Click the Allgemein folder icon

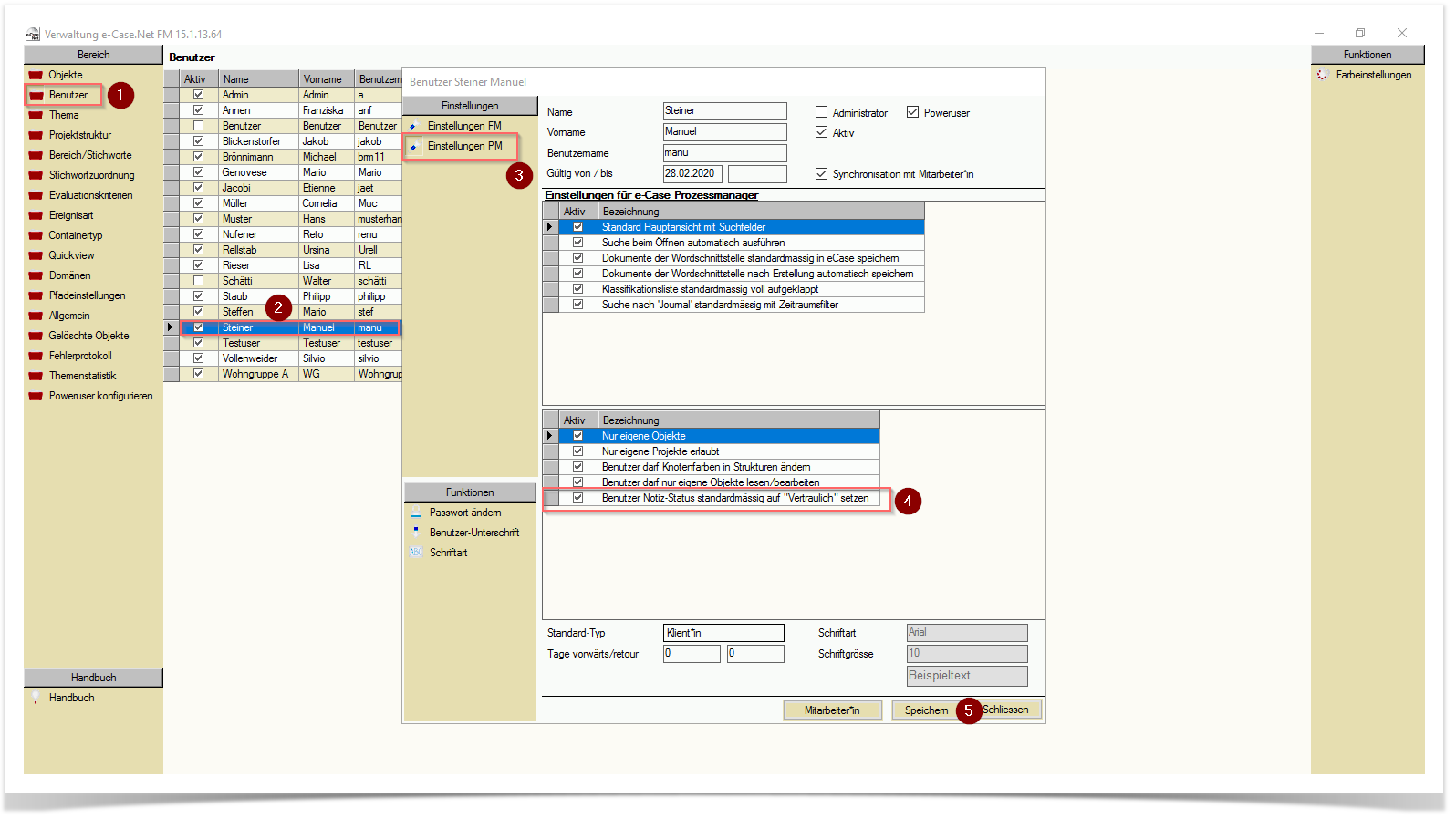(x=36, y=316)
